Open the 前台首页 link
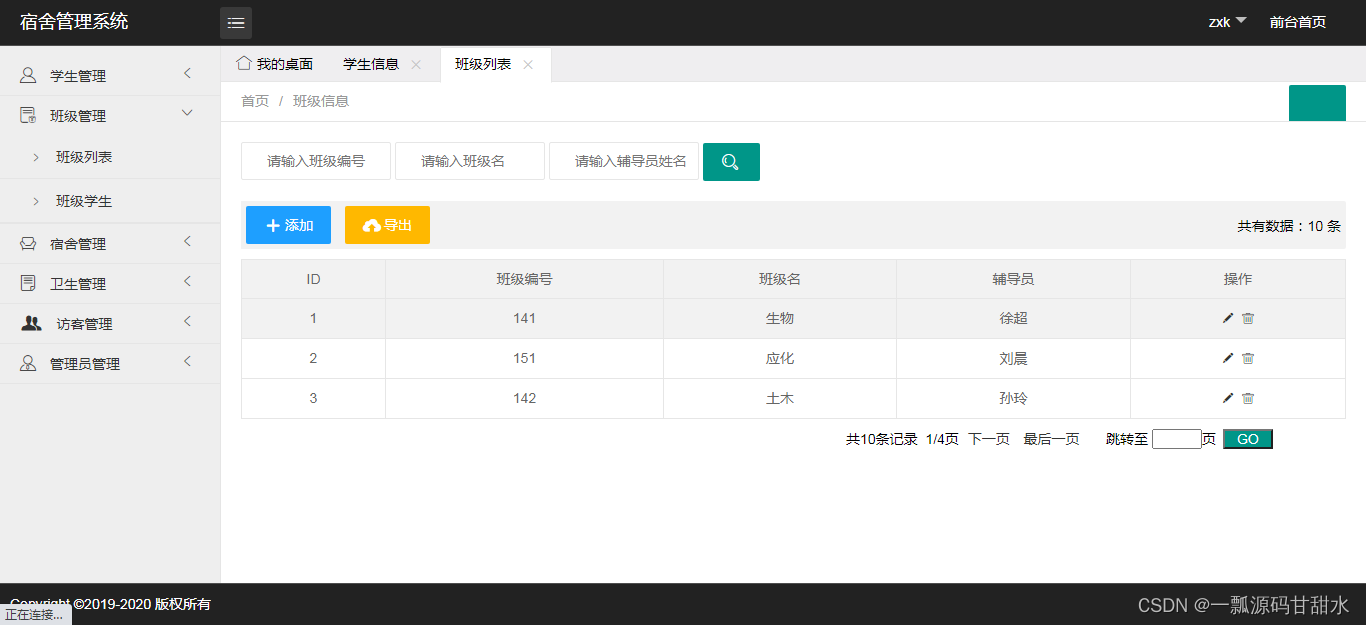 pyautogui.click(x=1298, y=22)
